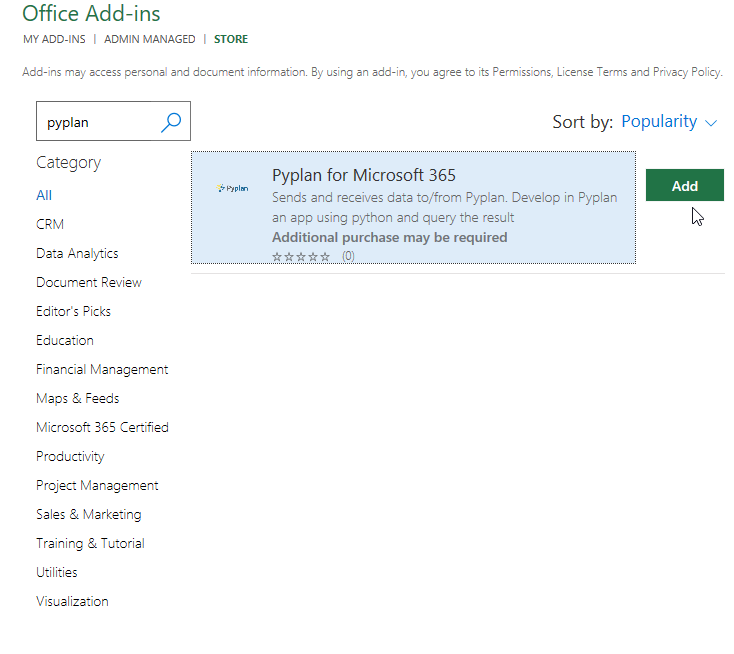Select the All category
The height and width of the screenshot is (654, 734).
[x=44, y=195]
